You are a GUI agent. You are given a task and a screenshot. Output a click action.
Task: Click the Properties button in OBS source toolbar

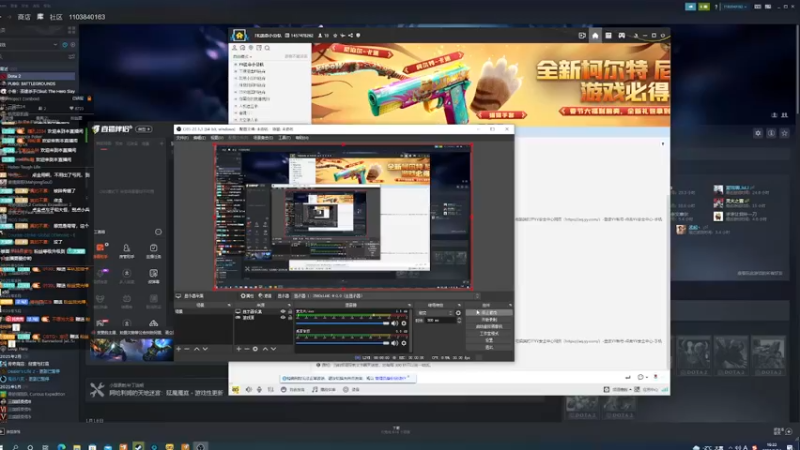(x=247, y=295)
